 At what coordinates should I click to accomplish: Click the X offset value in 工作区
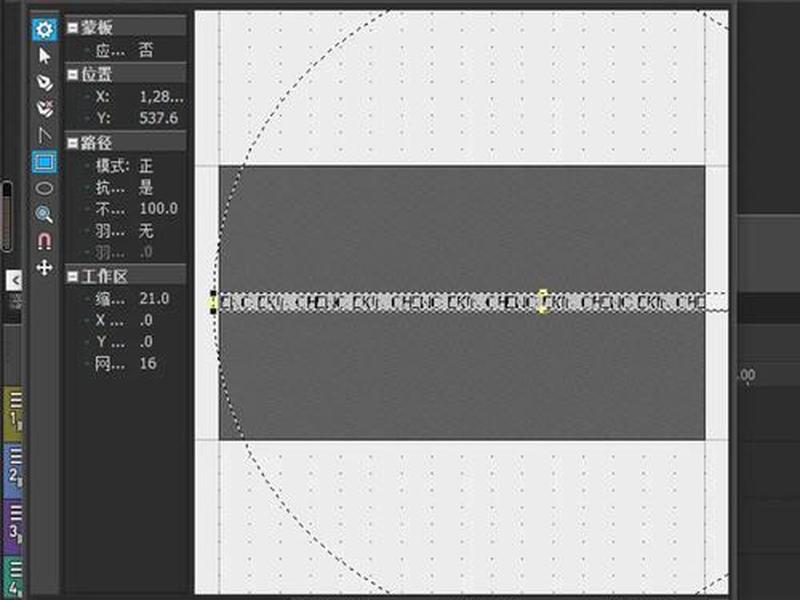click(146, 320)
